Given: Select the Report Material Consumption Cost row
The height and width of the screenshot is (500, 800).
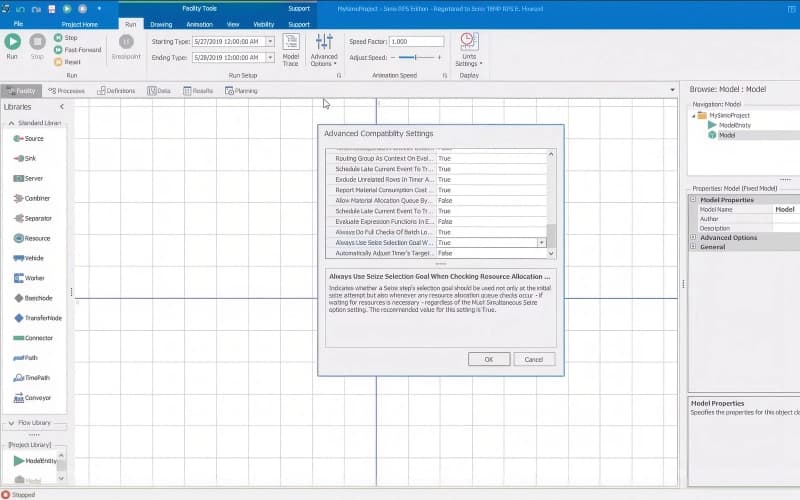Looking at the screenshot, I should (437, 190).
